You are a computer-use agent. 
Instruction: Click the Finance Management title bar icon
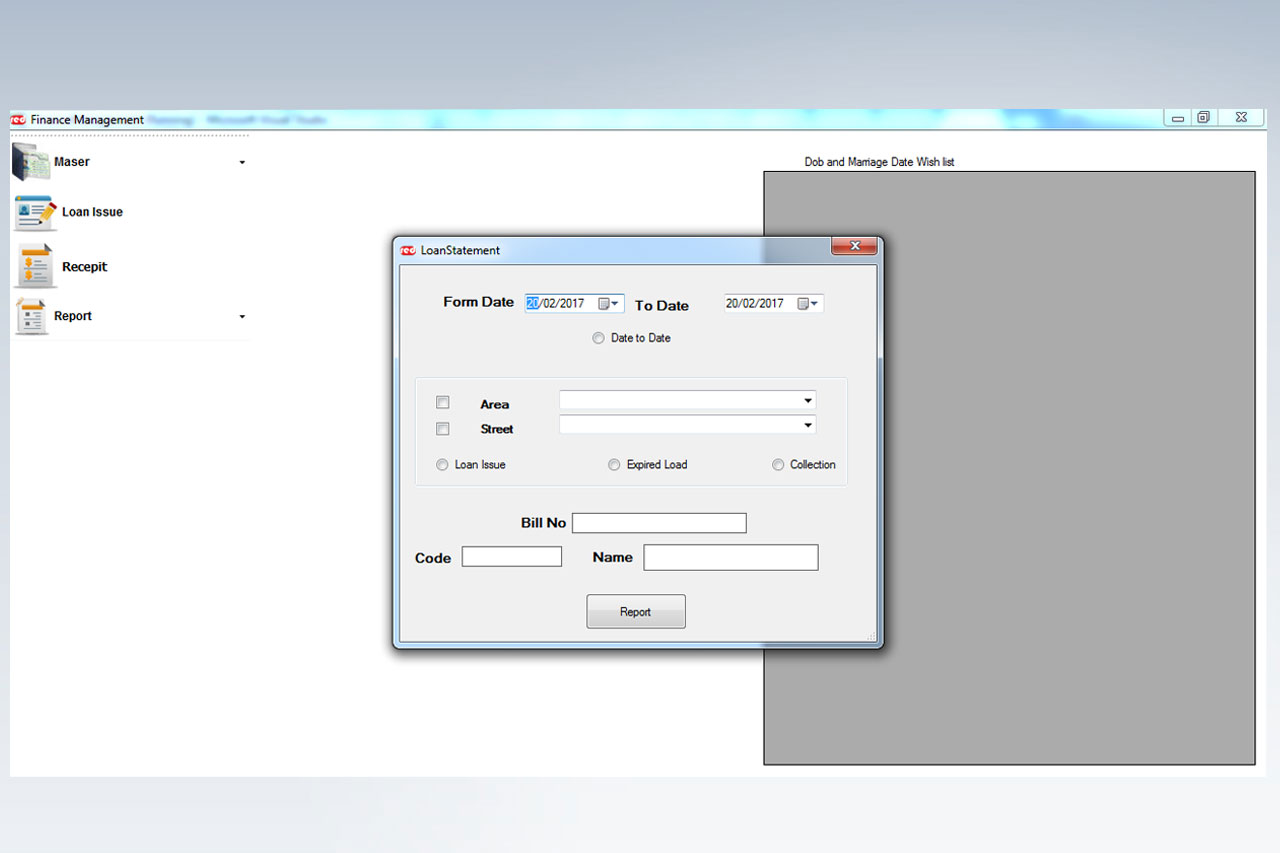(x=18, y=120)
